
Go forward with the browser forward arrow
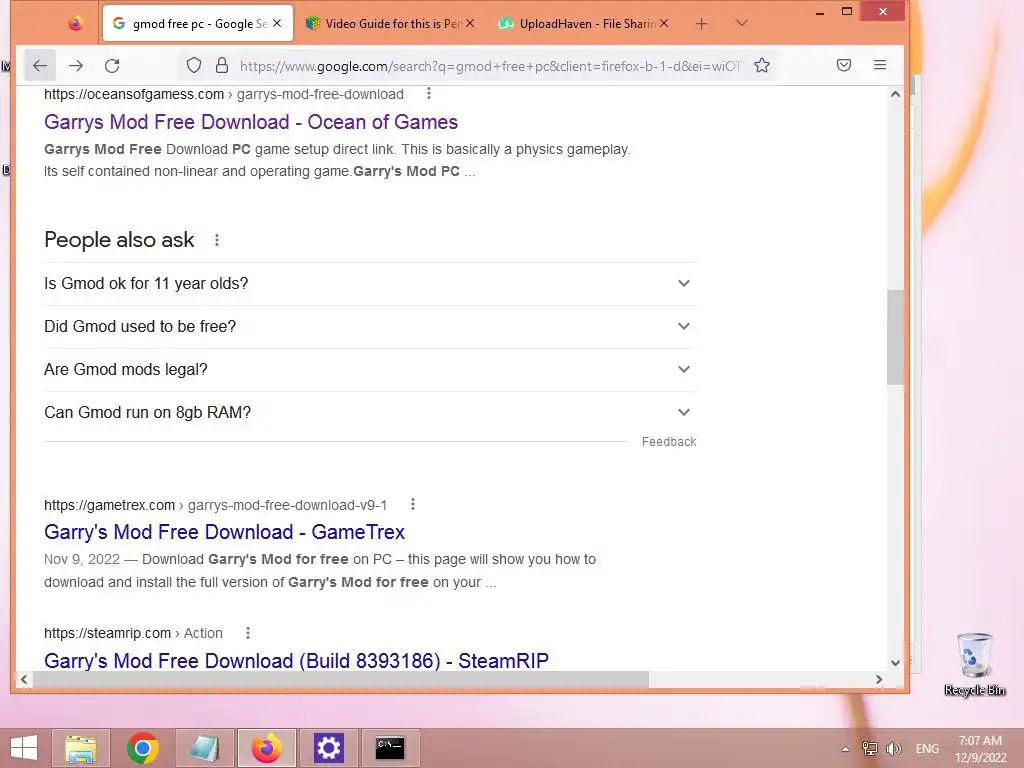76,65
